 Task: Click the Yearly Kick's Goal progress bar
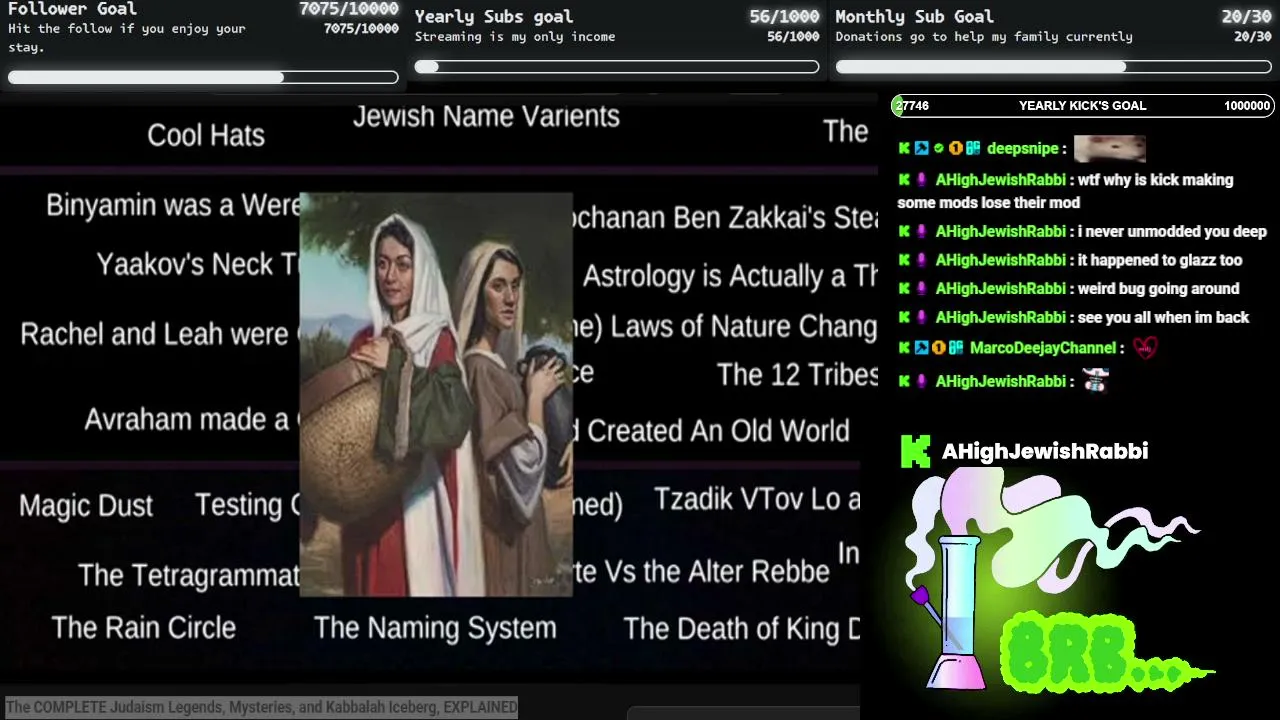[x=1083, y=105]
